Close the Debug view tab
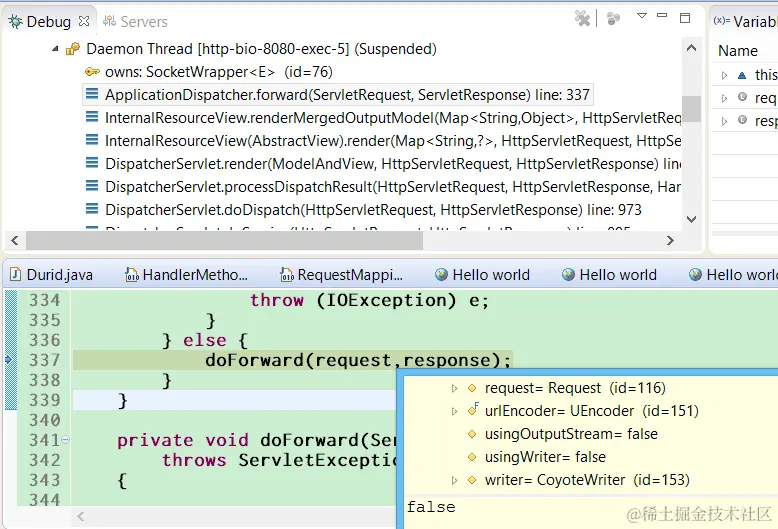The height and width of the screenshot is (529, 778). (84, 21)
